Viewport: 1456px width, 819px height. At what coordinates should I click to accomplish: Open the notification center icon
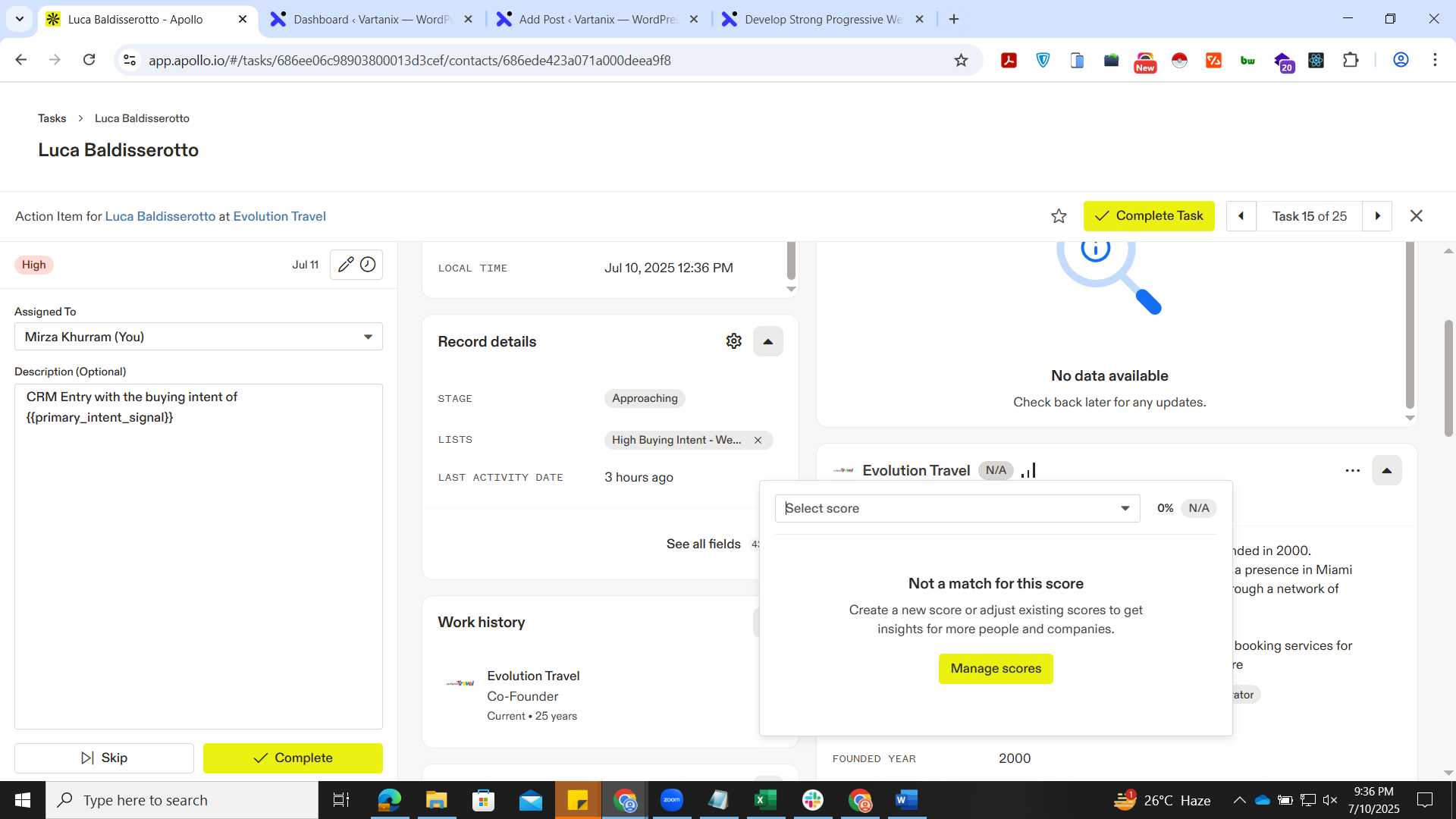click(x=1425, y=800)
